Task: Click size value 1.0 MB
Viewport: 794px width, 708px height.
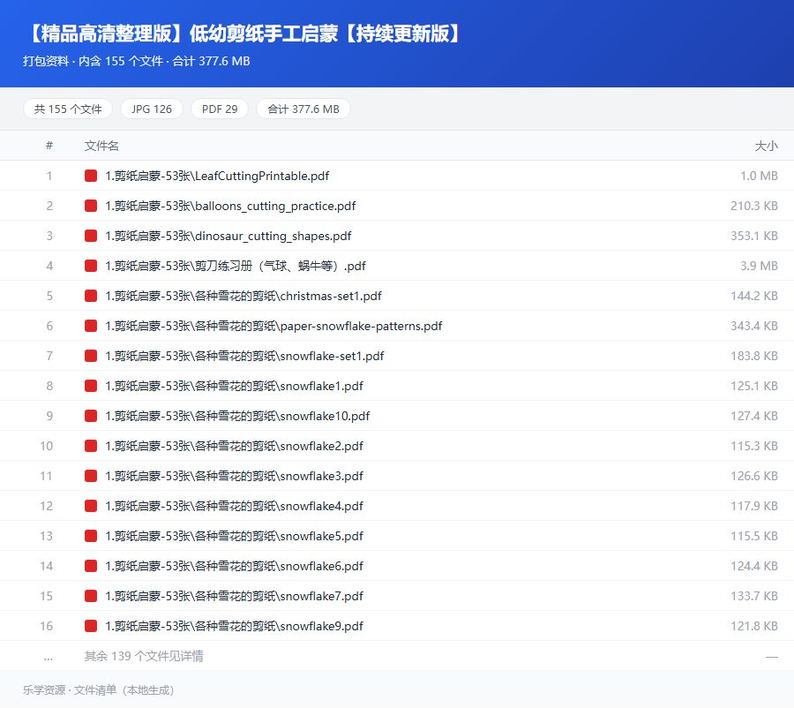Action: 759,176
